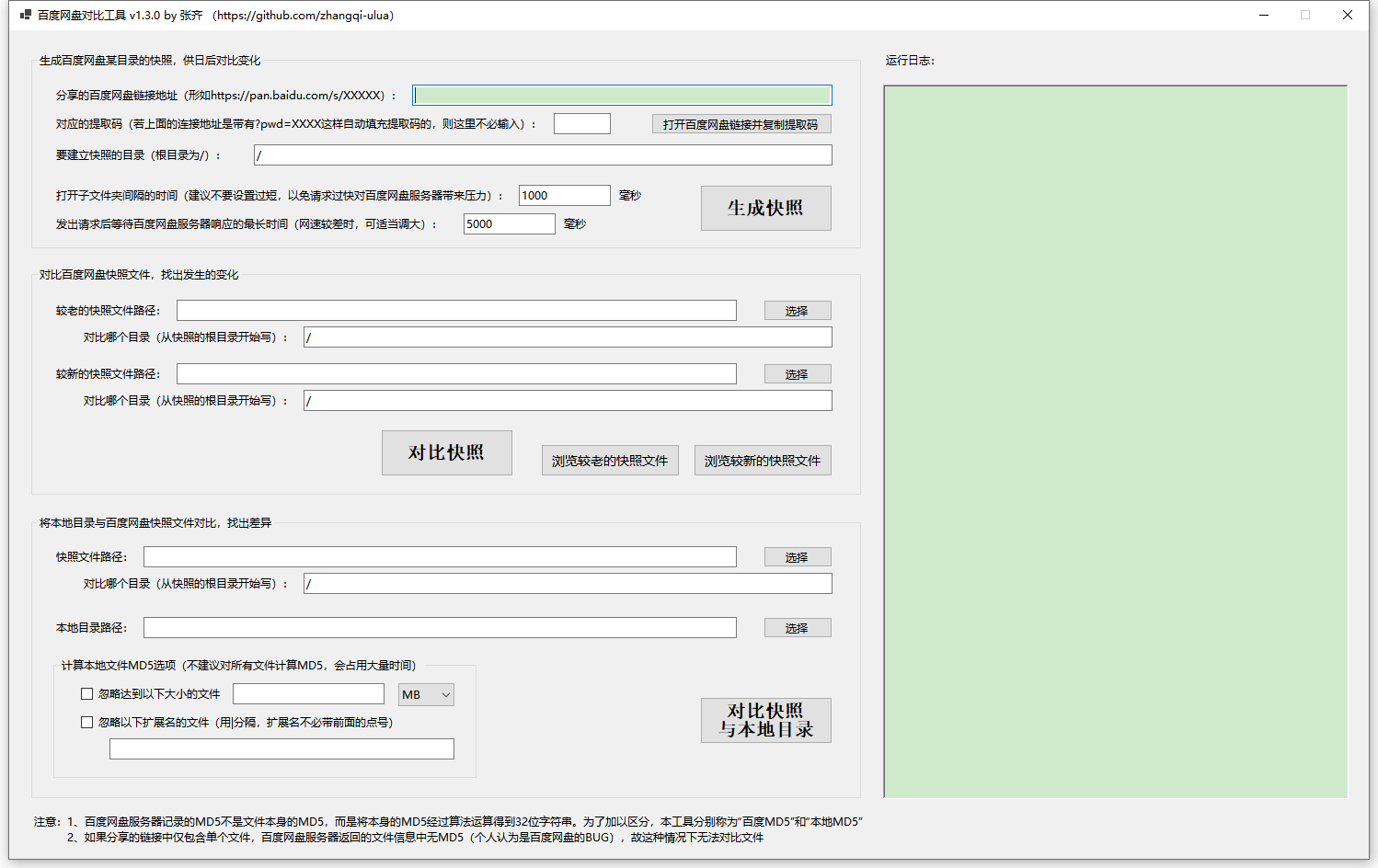Click the 对比快照与本地目录 button

(766, 720)
